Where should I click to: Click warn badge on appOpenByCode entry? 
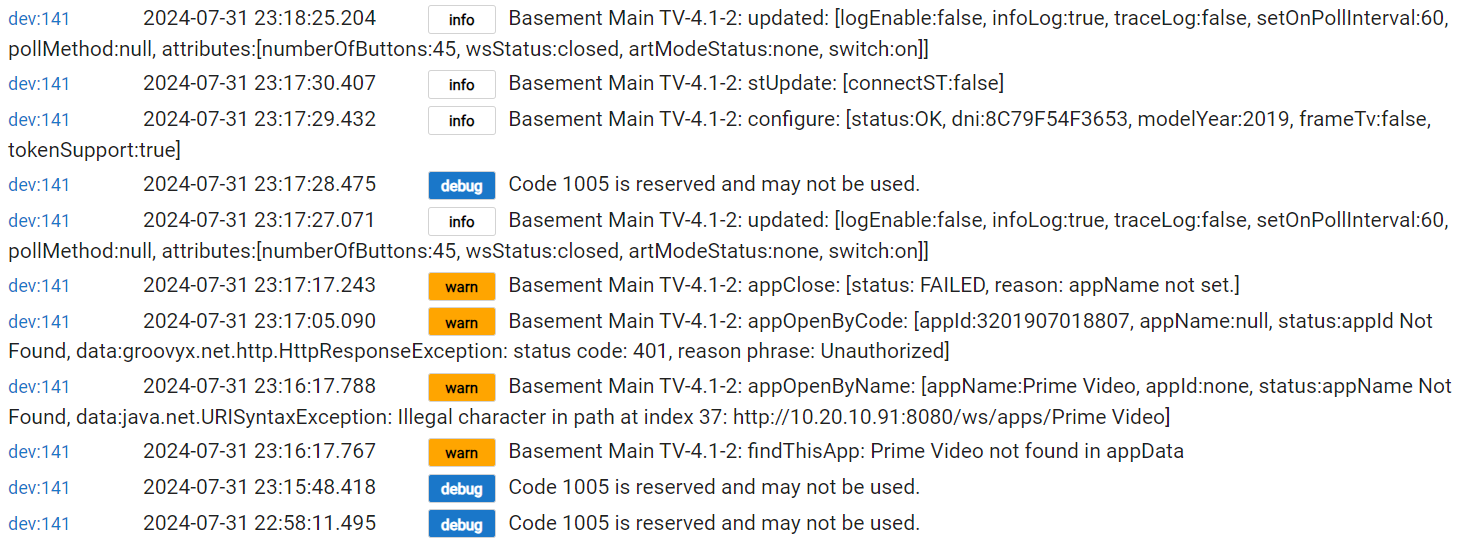tap(462, 323)
